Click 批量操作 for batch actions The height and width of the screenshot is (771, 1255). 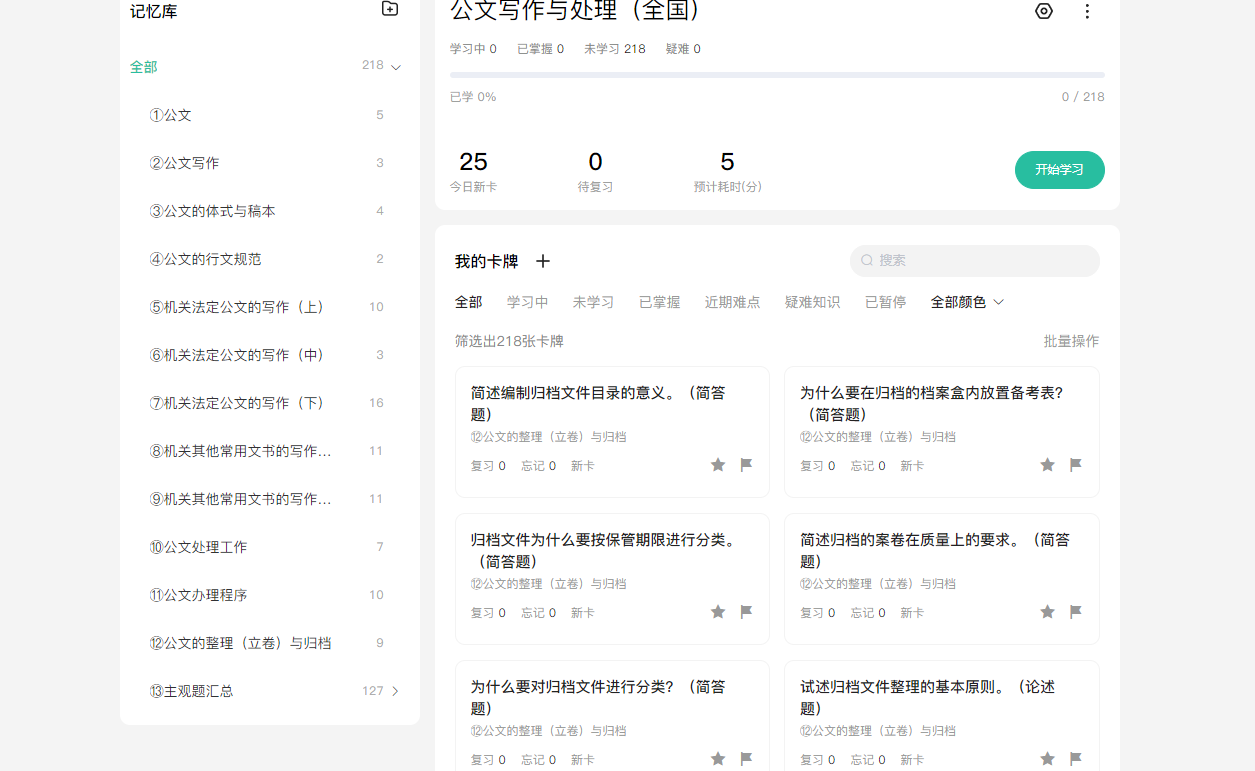point(1072,341)
